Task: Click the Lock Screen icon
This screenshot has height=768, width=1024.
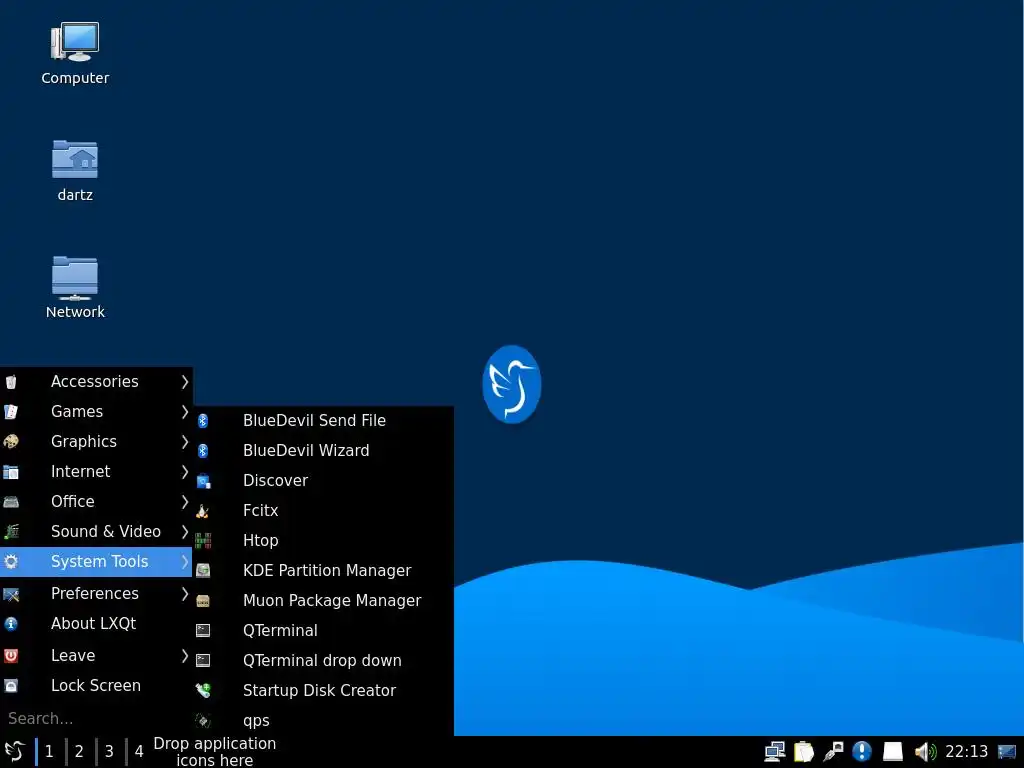Action: [11, 686]
